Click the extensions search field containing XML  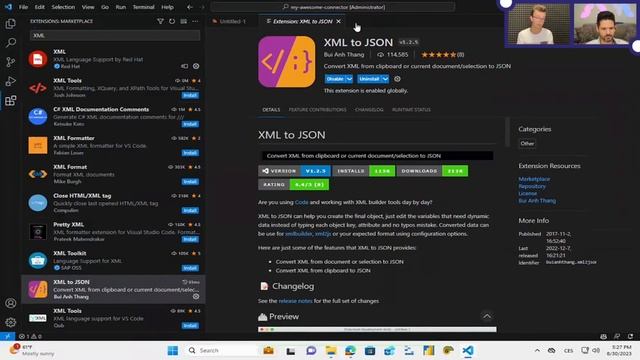point(115,36)
